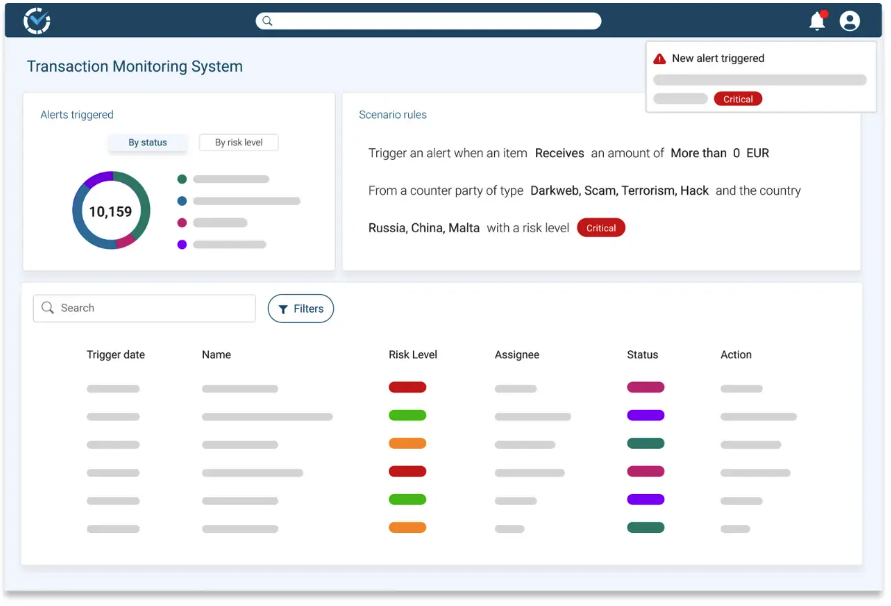Open the Receives transaction type dropdown

click(x=559, y=153)
